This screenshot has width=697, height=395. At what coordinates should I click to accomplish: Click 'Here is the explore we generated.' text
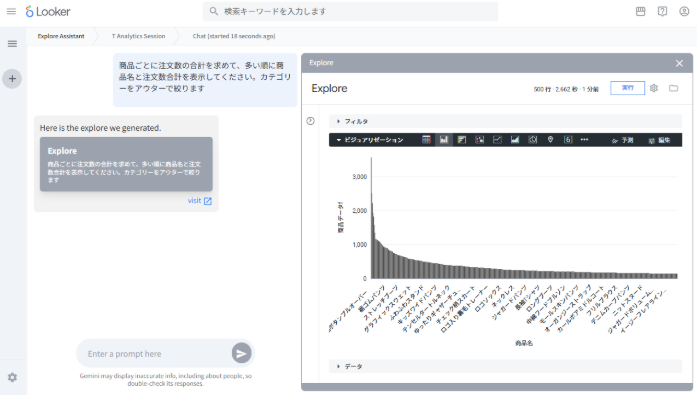pyautogui.click(x=100, y=128)
